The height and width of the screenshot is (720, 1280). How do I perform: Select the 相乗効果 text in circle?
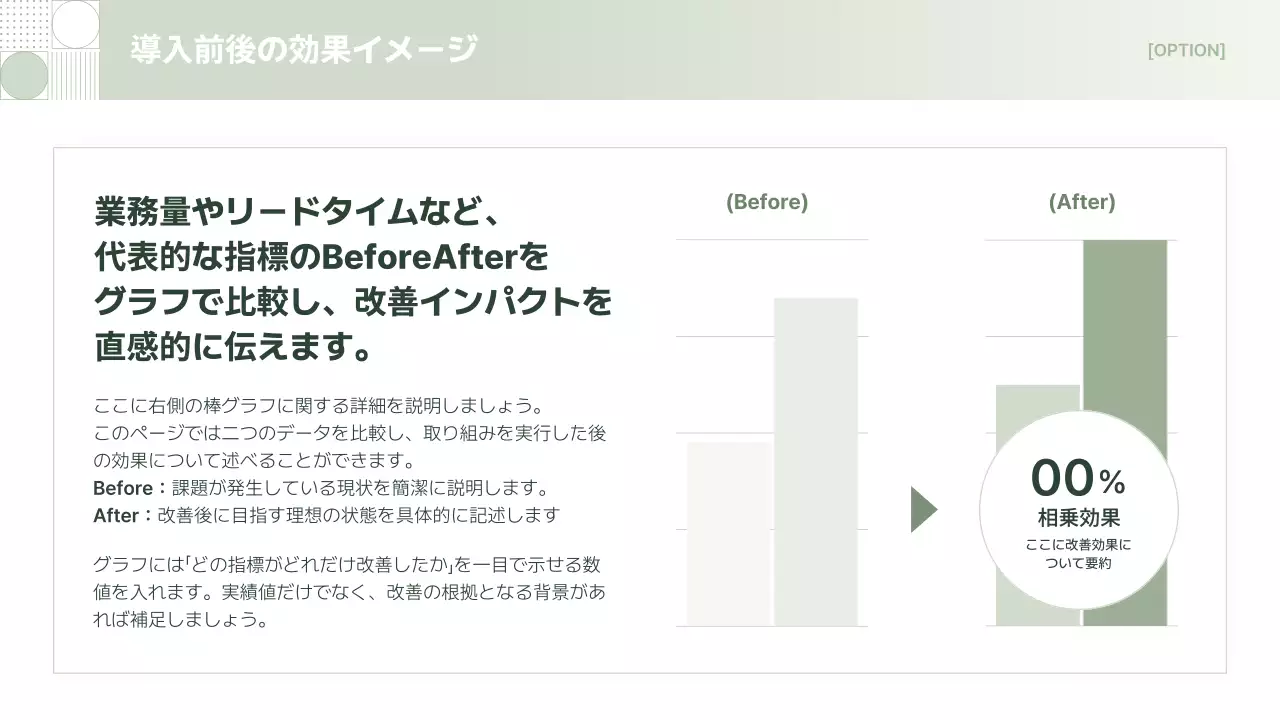tap(1079, 518)
